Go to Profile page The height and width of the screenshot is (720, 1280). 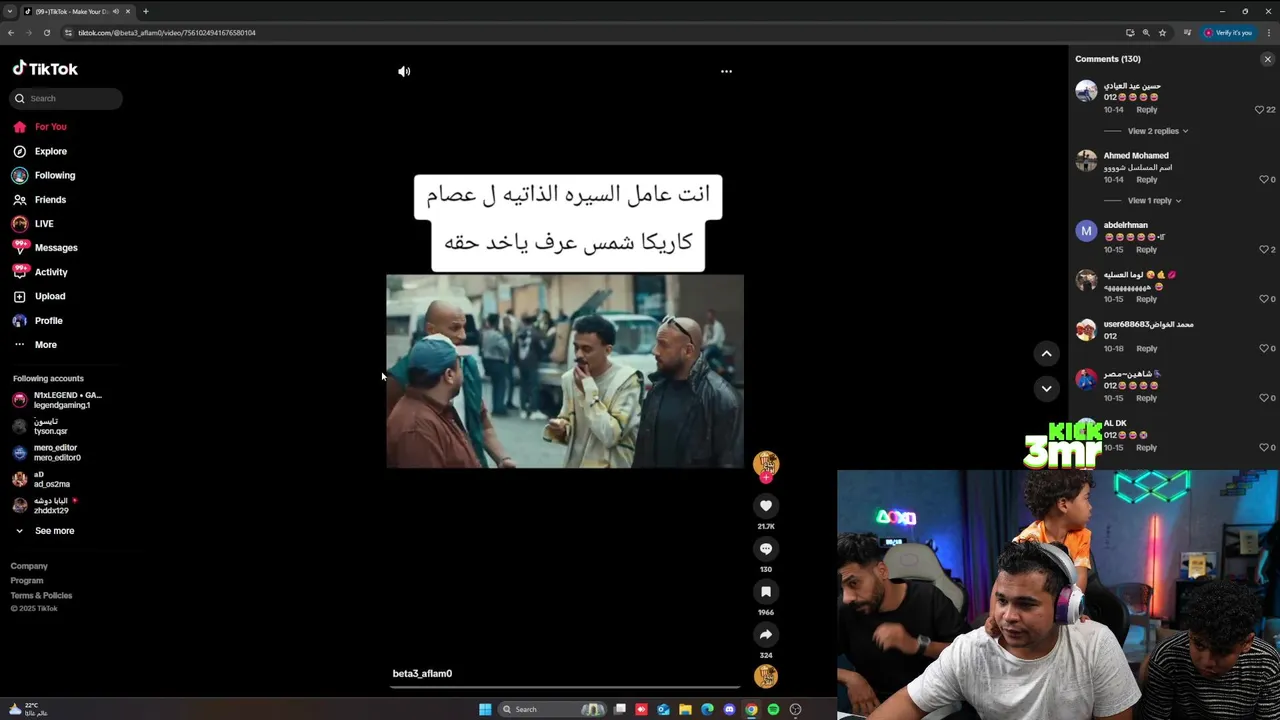click(38, 321)
